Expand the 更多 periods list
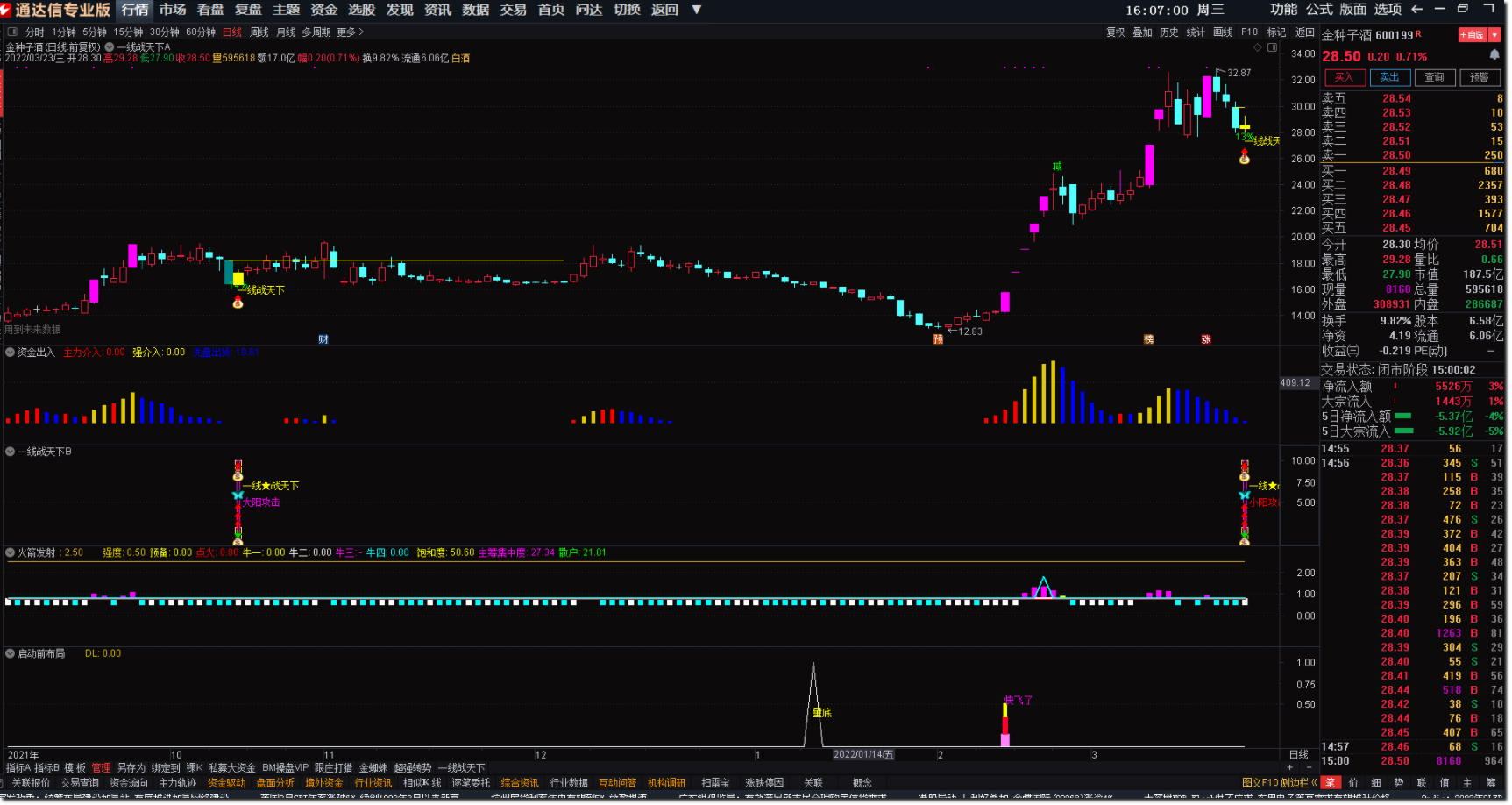The height and width of the screenshot is (805, 1512). (350, 32)
